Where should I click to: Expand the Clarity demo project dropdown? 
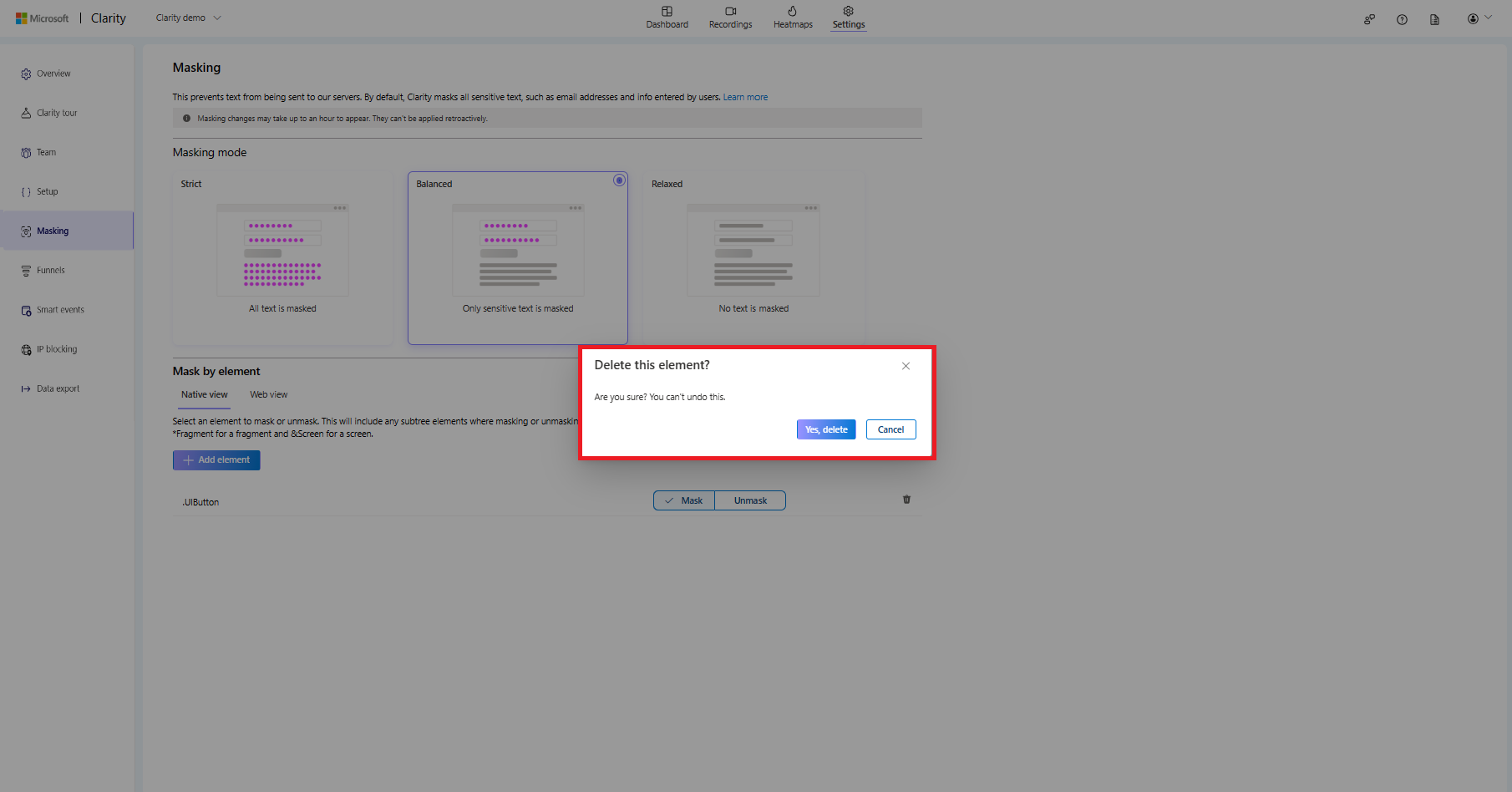tap(189, 18)
